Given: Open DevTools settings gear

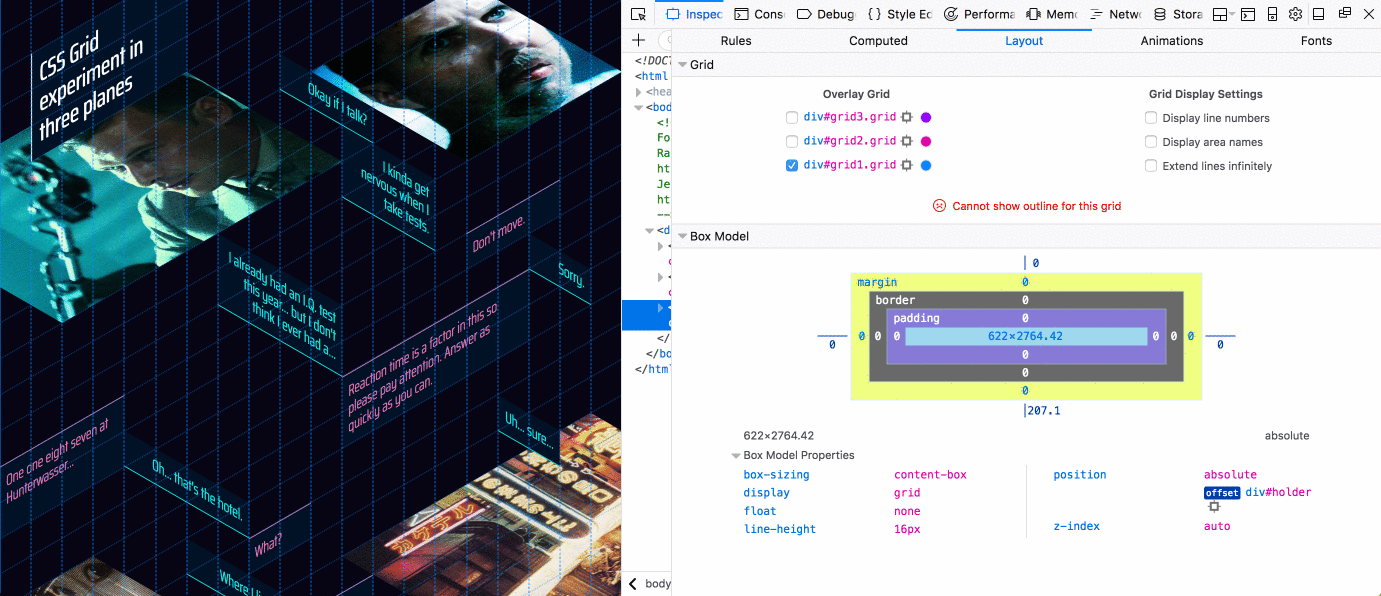Looking at the screenshot, I should pyautogui.click(x=1296, y=14).
